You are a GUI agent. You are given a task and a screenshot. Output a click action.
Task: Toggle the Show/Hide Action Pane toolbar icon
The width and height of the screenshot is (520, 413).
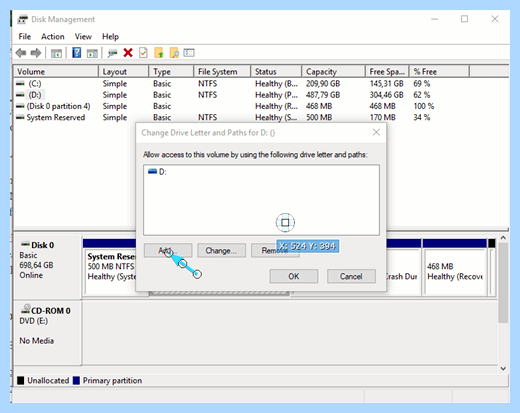coord(92,53)
